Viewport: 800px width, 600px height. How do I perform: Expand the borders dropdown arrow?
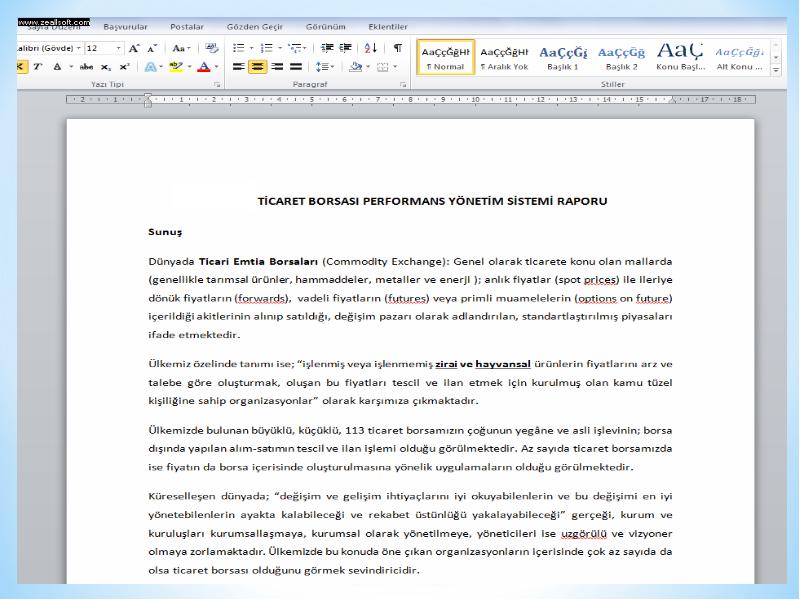[x=395, y=67]
